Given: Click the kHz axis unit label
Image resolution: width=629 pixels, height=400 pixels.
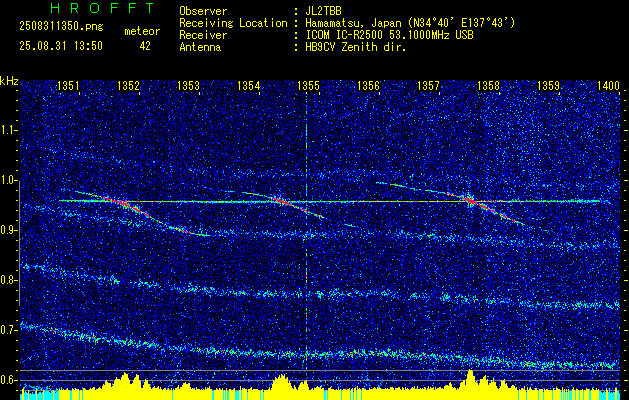Looking at the screenshot, I should click(9, 81).
